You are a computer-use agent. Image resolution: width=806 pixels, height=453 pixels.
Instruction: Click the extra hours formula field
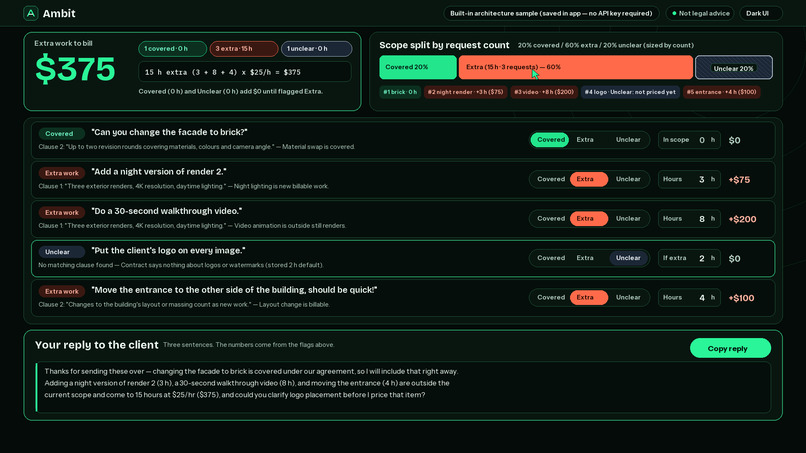tap(245, 72)
